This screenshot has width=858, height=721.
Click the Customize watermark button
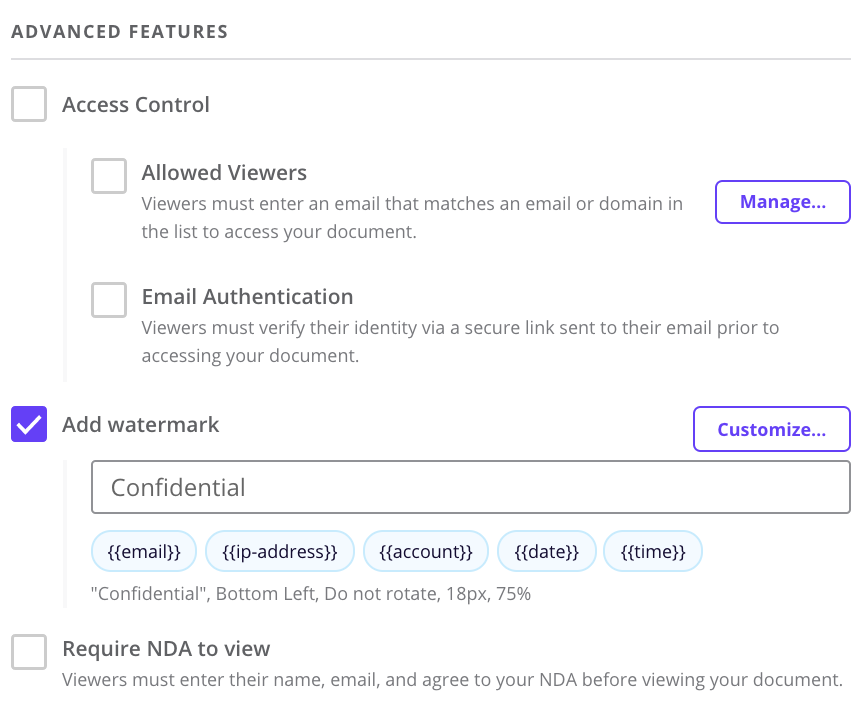pos(772,429)
